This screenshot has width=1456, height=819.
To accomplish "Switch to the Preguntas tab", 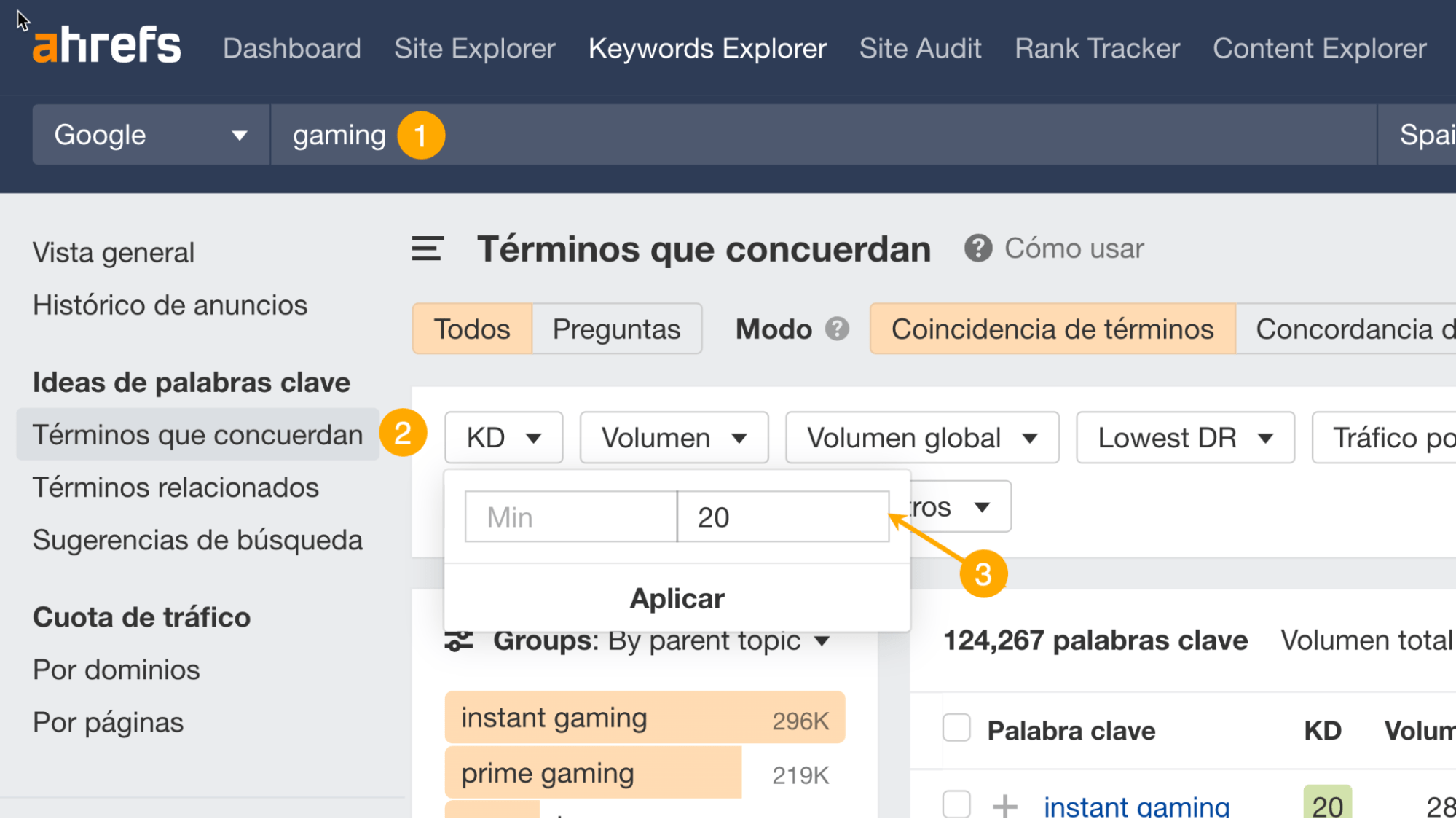I will tap(616, 329).
